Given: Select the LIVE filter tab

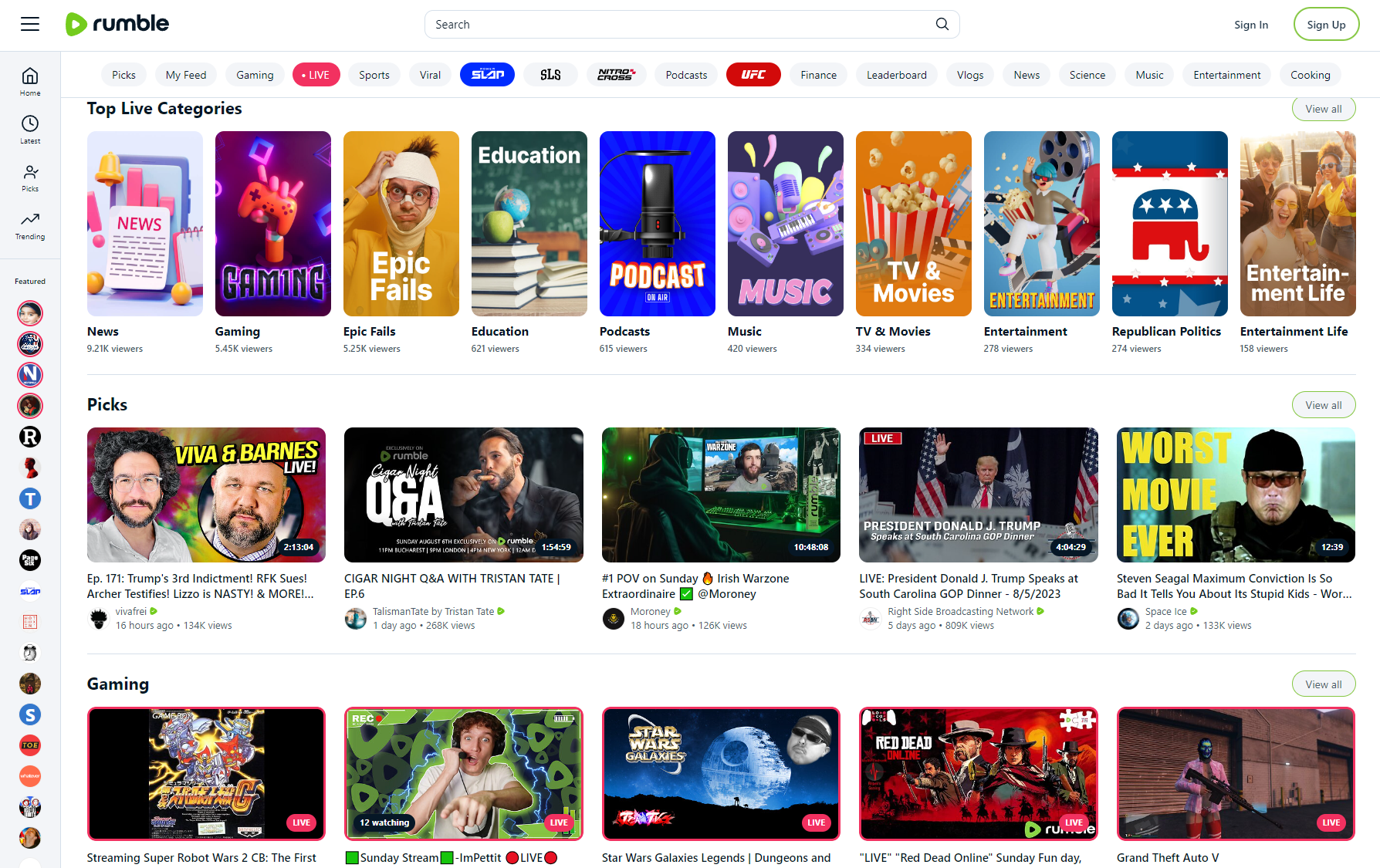Looking at the screenshot, I should coord(316,74).
